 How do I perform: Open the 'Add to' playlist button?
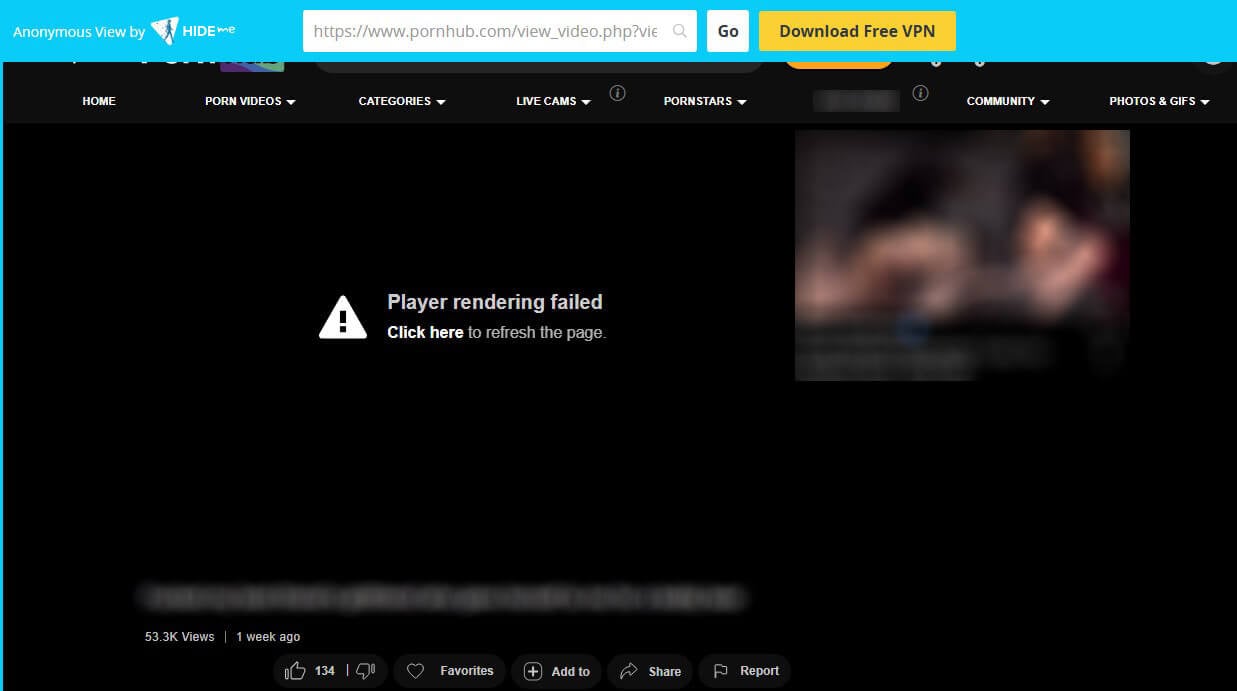coord(557,671)
